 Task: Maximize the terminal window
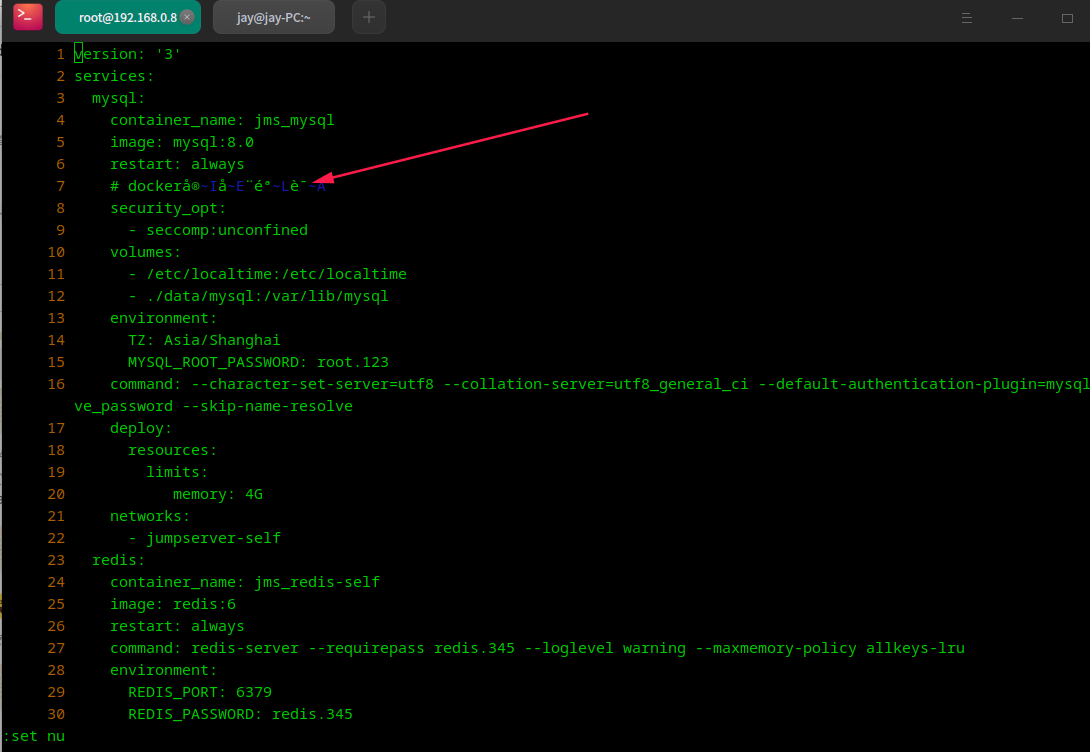1067,18
